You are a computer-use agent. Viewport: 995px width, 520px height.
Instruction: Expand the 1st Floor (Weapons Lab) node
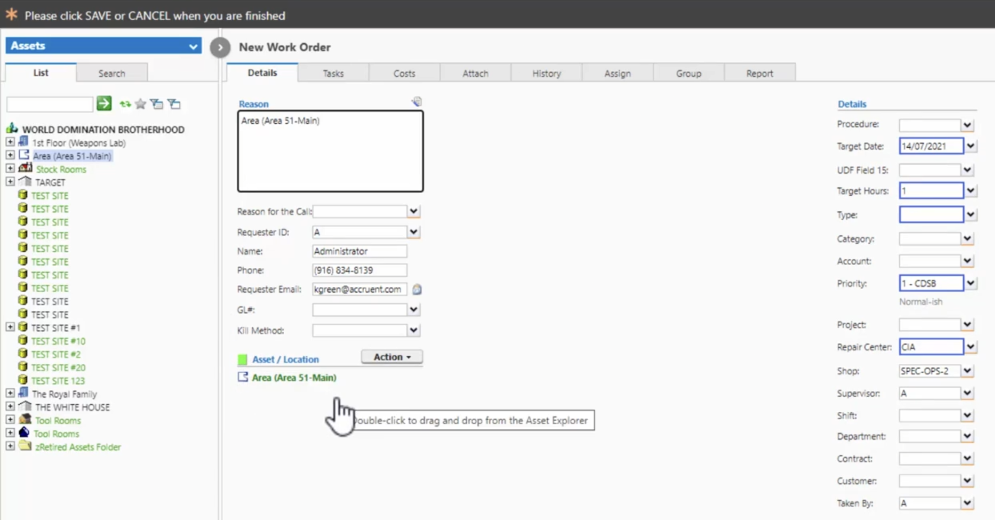10,143
